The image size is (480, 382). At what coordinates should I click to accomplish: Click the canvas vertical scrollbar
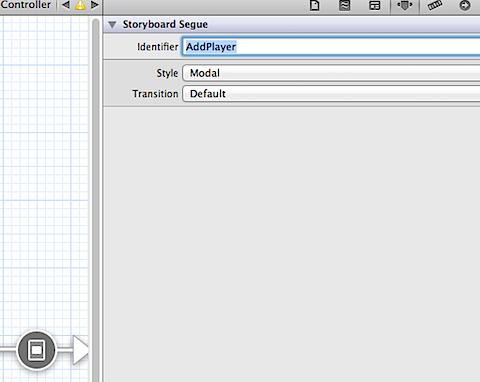coord(96,200)
